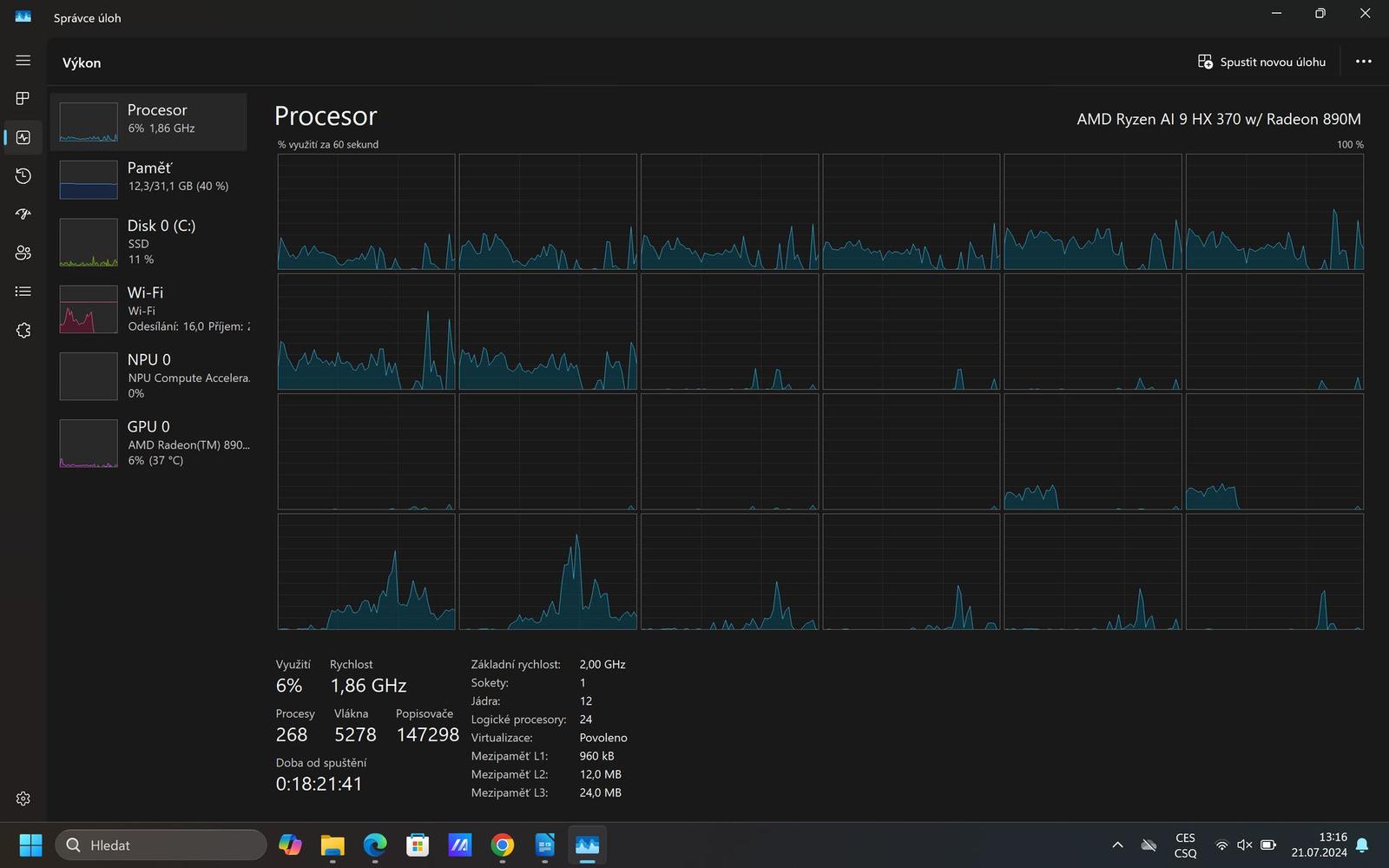The width and height of the screenshot is (1389, 868).
Task: Click the thread count 5278
Action: tap(355, 734)
